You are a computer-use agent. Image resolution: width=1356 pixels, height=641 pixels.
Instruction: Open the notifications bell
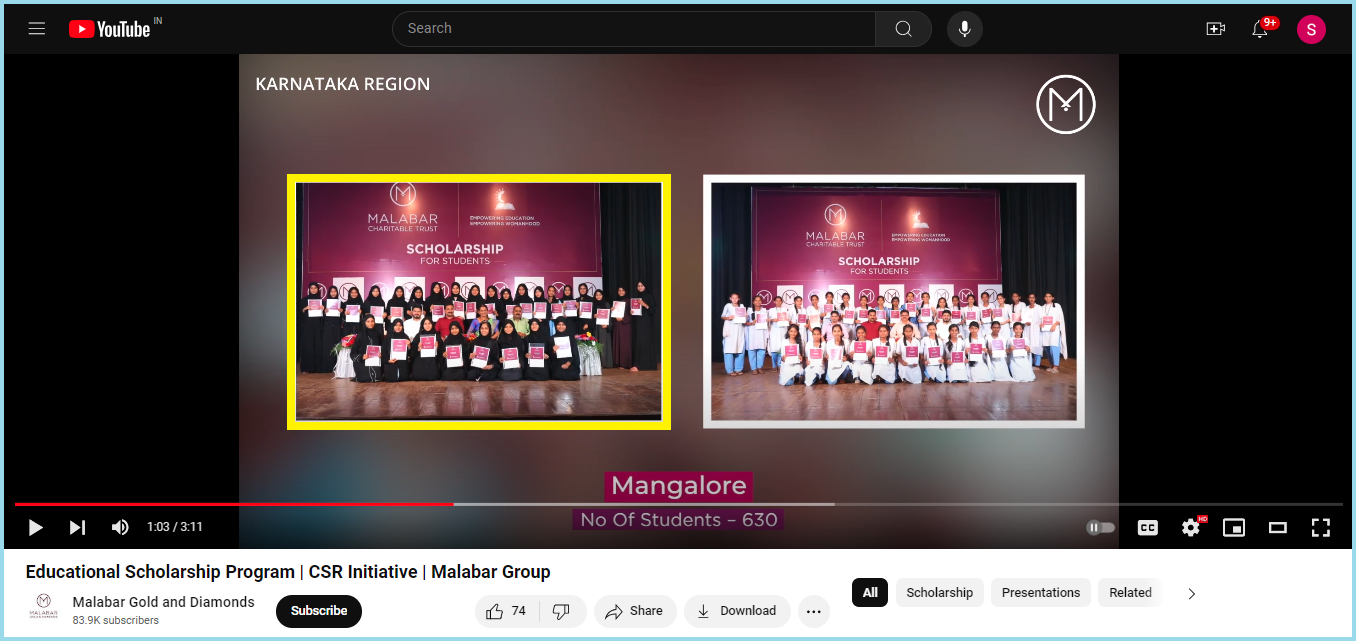tap(1260, 29)
